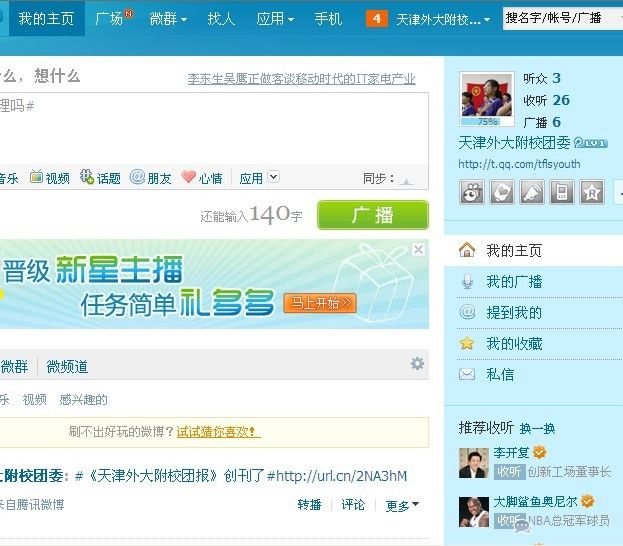Click the mobile phone badge icon in profile
This screenshot has height=546, width=623.
pyautogui.click(x=562, y=192)
